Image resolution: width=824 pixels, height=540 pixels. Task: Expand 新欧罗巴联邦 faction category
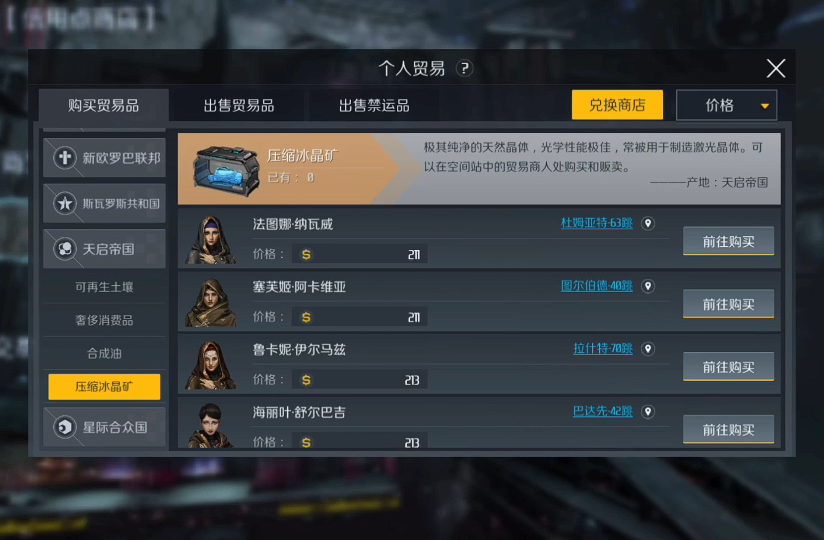click(104, 158)
